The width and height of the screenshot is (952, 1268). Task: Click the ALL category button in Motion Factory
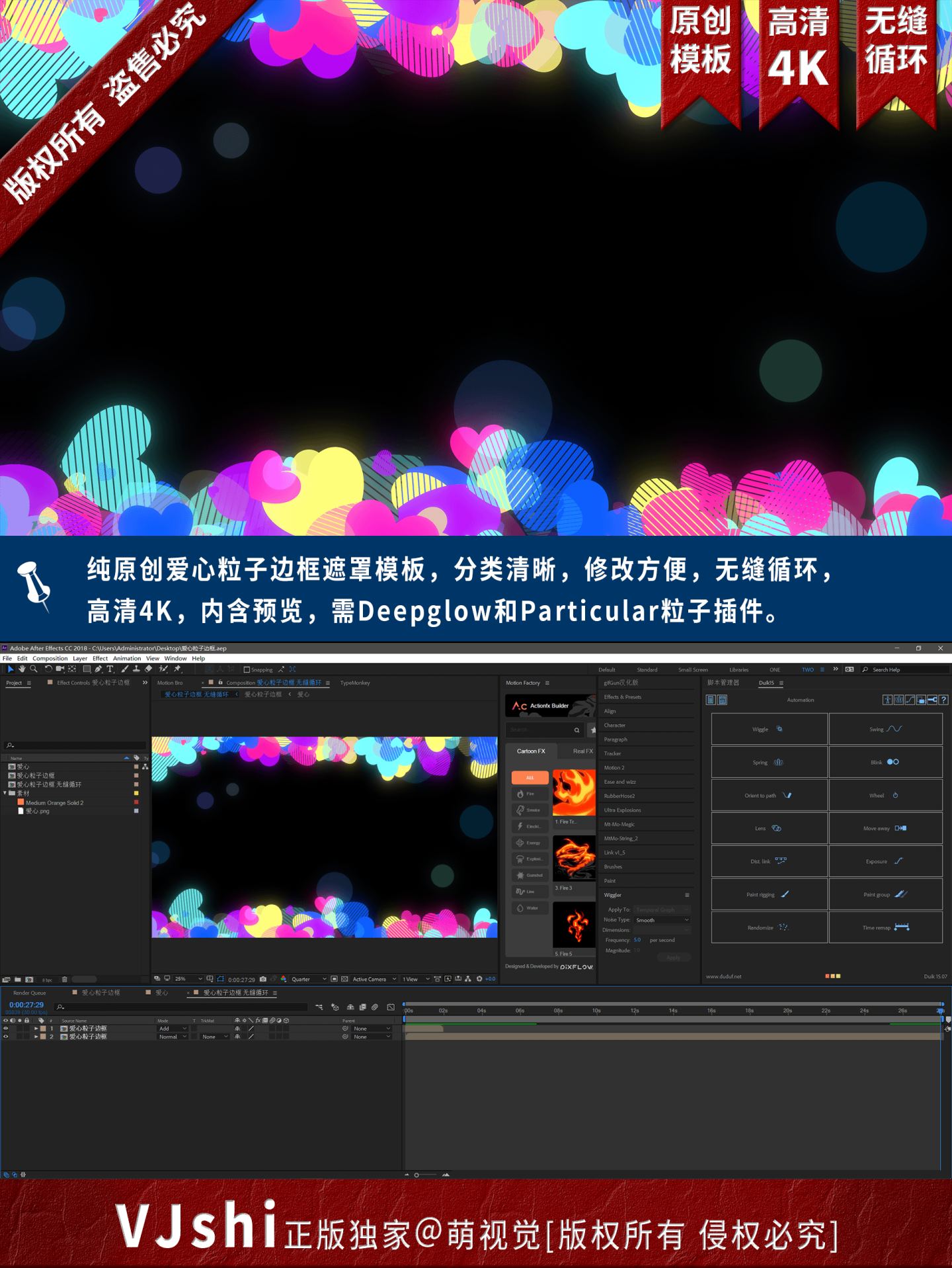530,778
